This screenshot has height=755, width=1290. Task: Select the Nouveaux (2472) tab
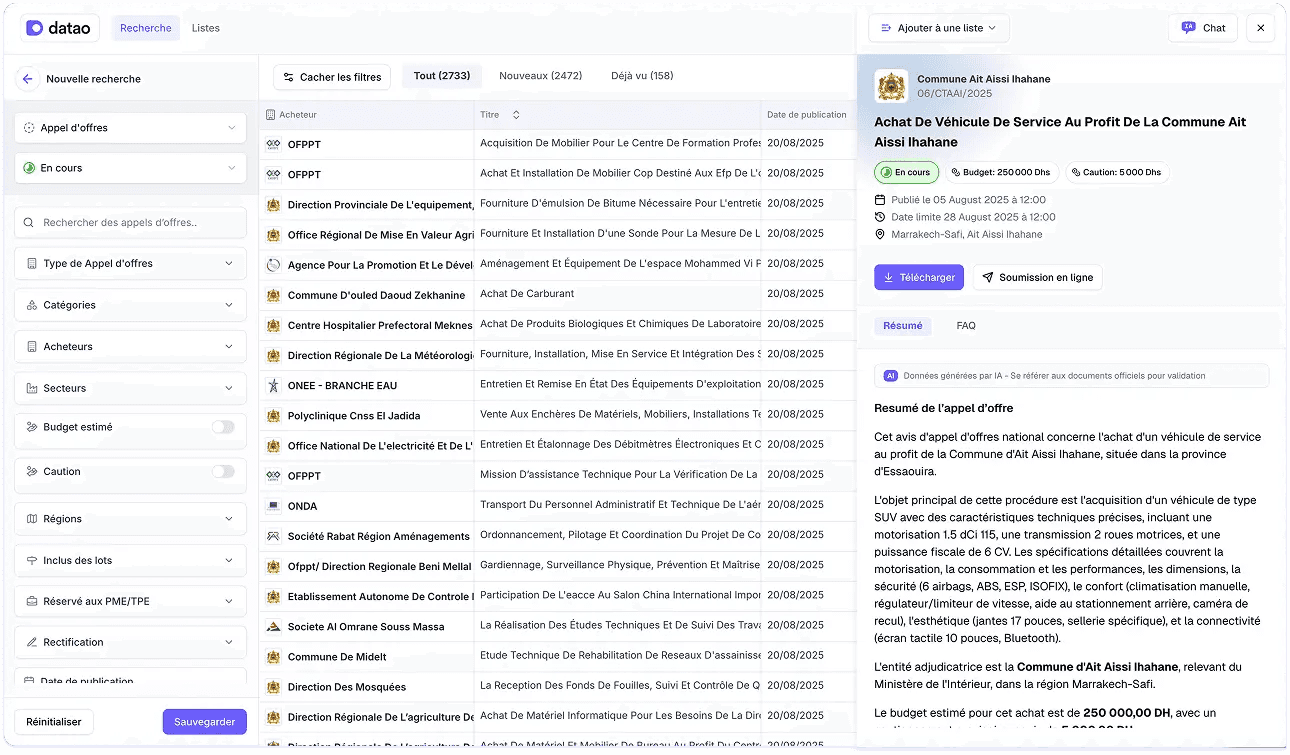pyautogui.click(x=540, y=76)
